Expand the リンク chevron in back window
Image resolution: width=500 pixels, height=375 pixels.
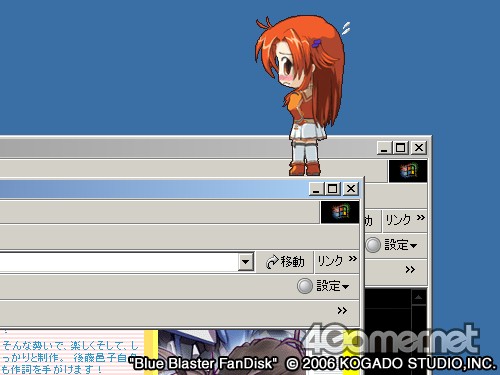421,217
